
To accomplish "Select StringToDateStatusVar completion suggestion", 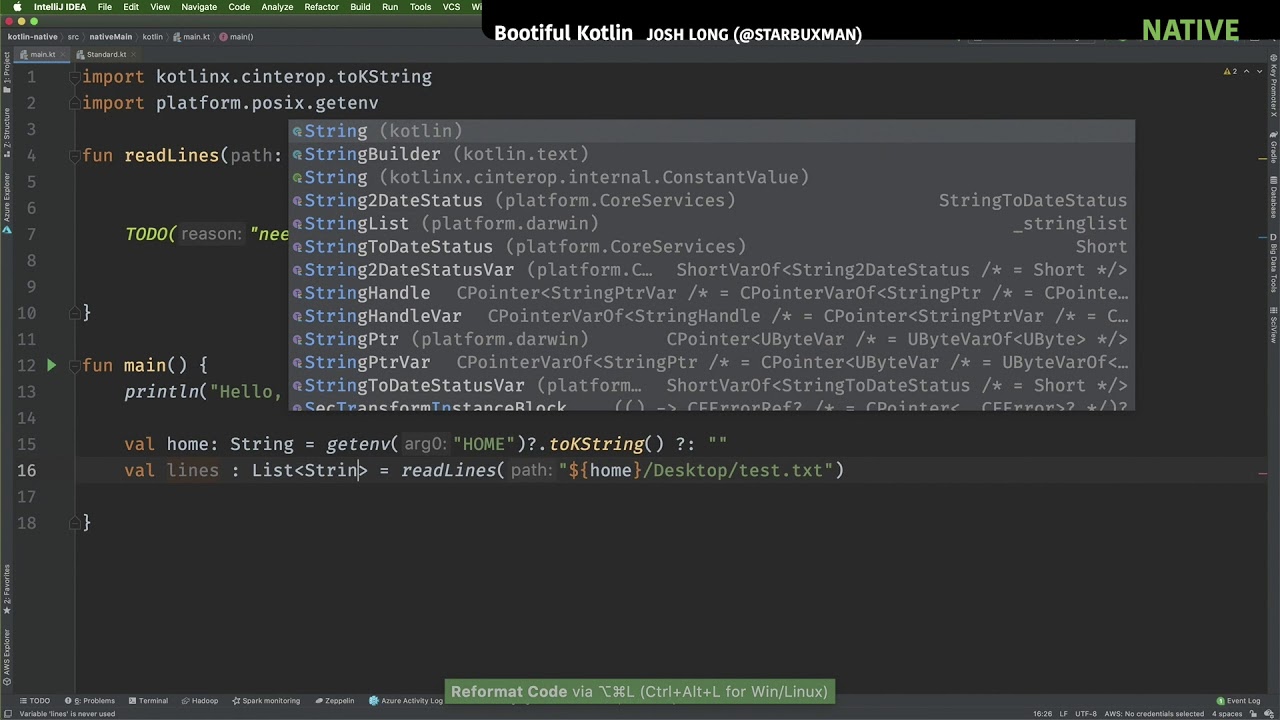I will point(712,385).
